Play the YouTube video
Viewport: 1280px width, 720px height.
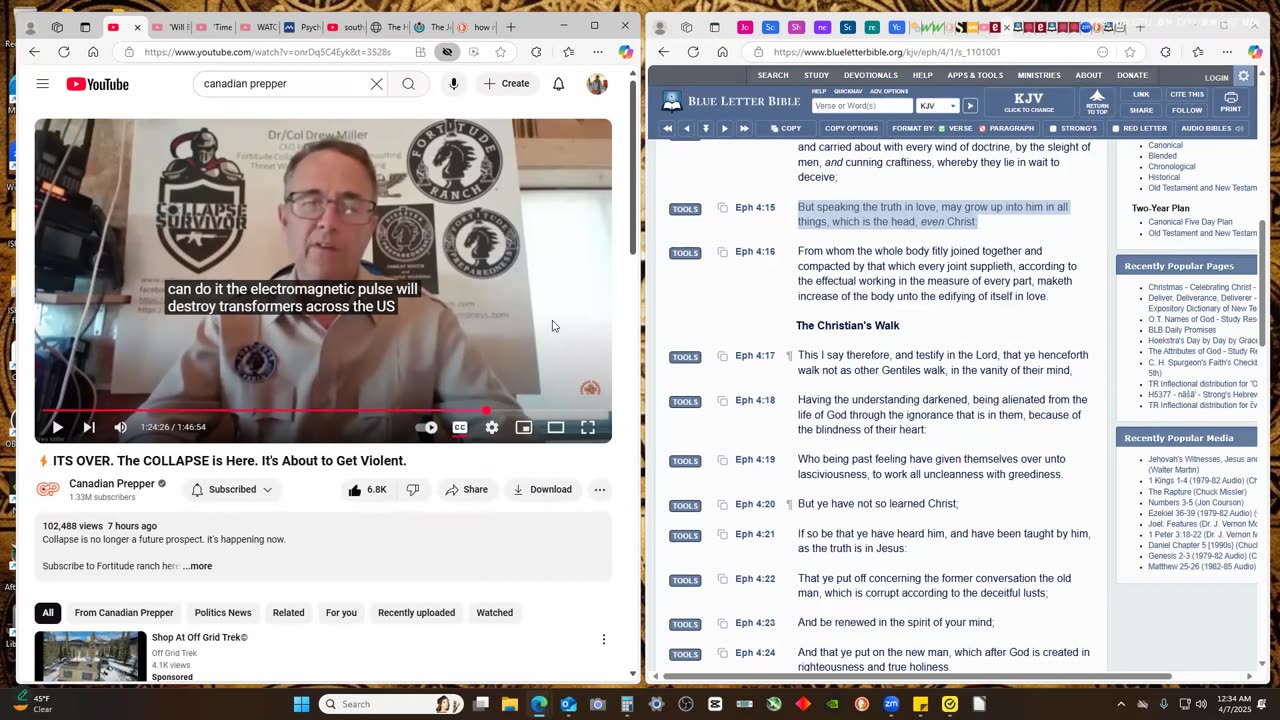[57, 427]
